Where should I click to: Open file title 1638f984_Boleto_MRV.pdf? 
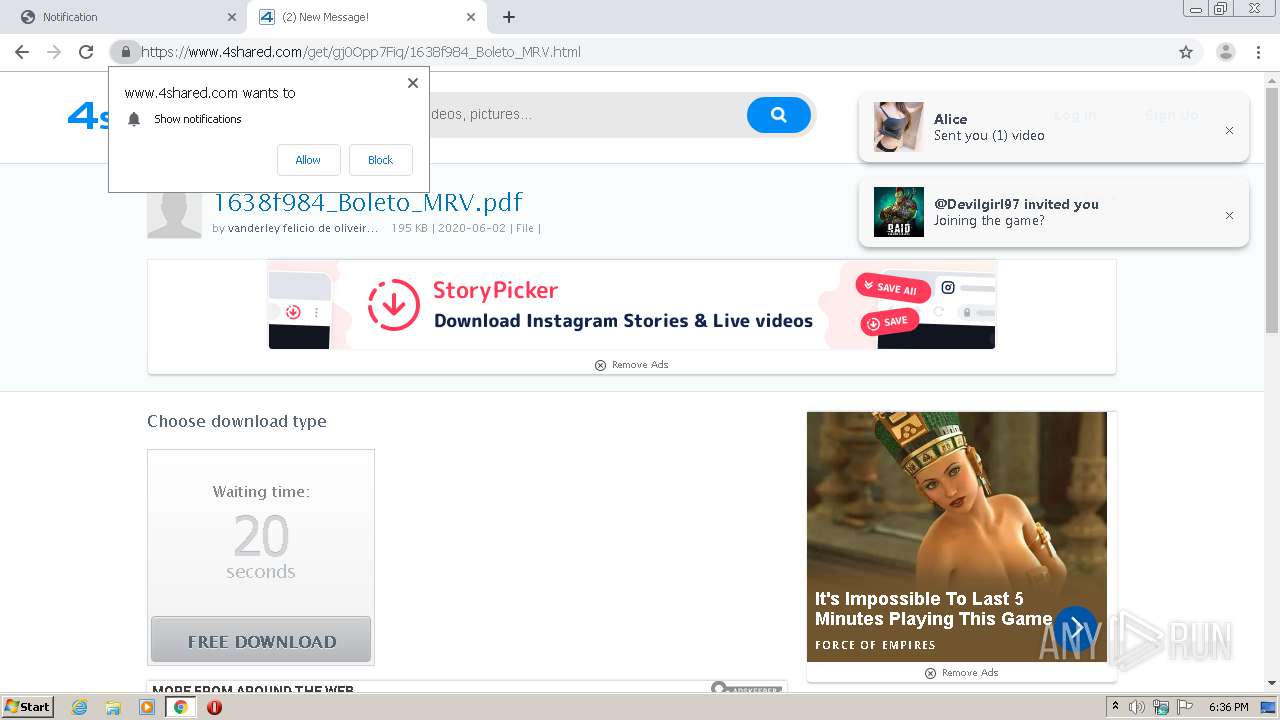tap(367, 202)
